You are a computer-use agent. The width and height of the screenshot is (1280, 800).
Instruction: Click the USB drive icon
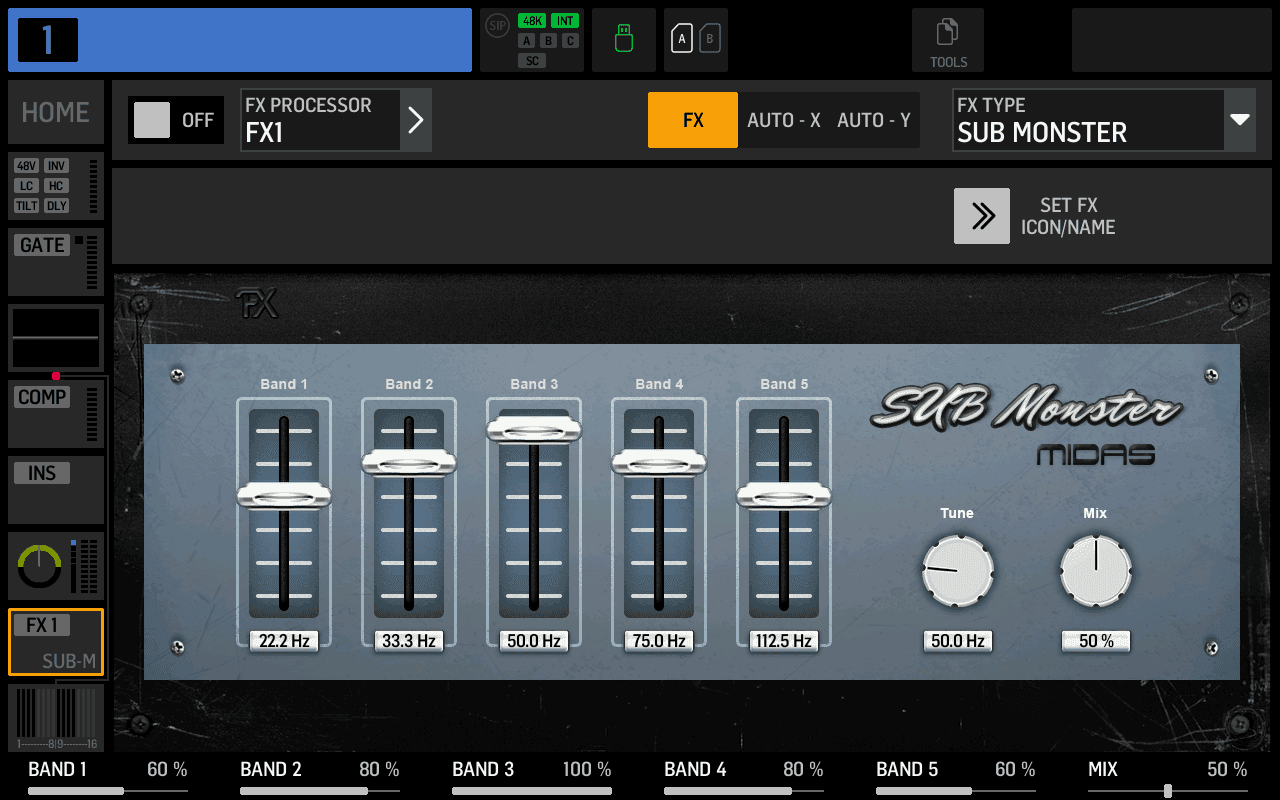pyautogui.click(x=624, y=40)
